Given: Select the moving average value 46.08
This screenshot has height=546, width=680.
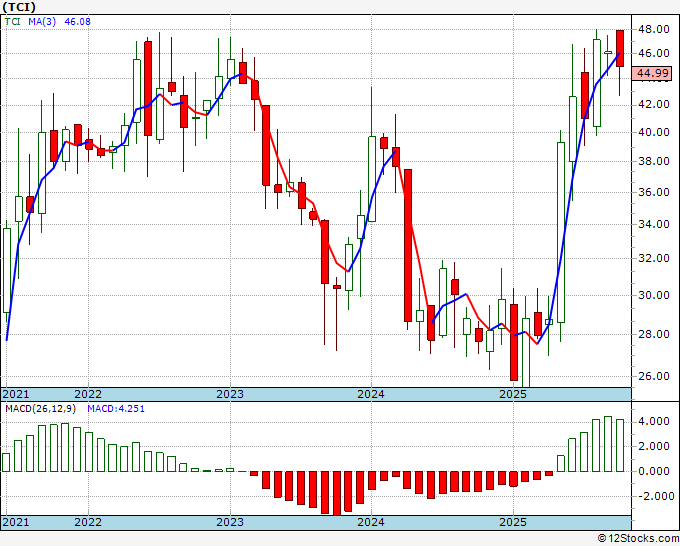Looking at the screenshot, I should (x=77, y=21).
